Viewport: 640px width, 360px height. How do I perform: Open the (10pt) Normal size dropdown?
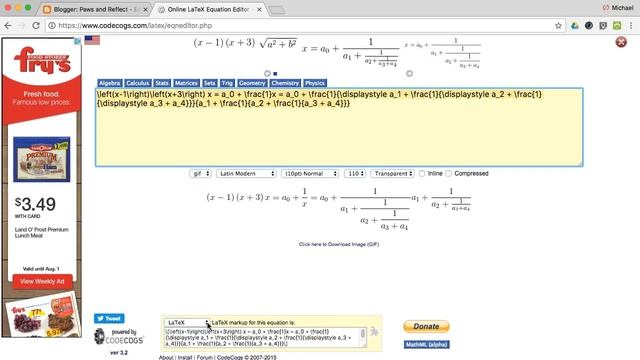310,173
